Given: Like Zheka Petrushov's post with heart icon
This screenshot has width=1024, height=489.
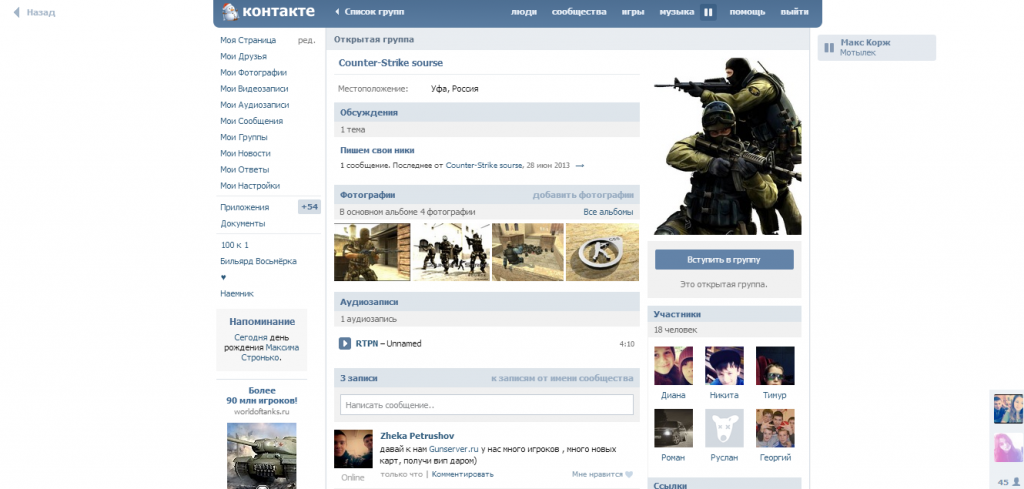Looking at the screenshot, I should pos(629,474).
